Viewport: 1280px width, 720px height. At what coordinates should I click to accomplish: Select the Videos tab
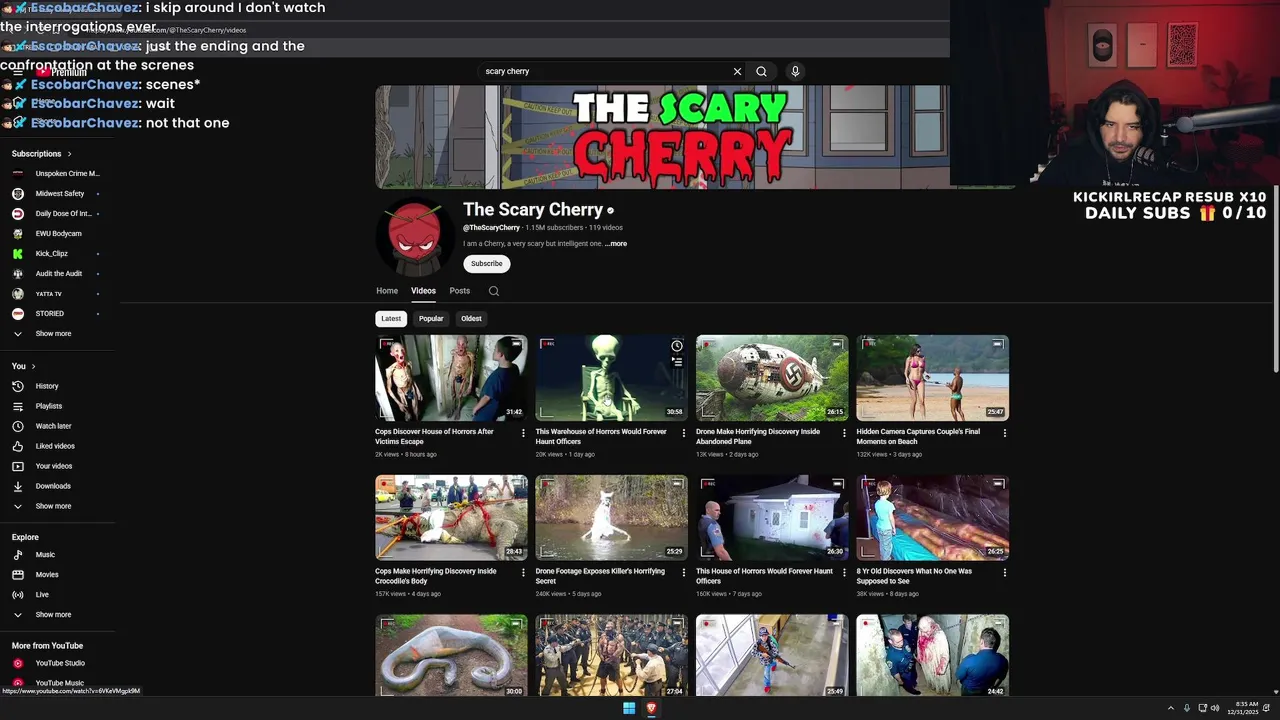(x=423, y=291)
